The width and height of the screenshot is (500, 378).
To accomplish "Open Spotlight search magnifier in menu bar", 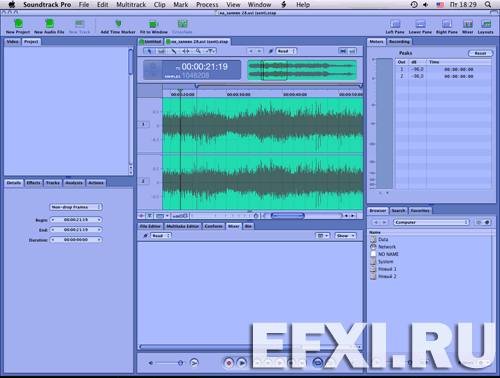I will coord(488,5).
